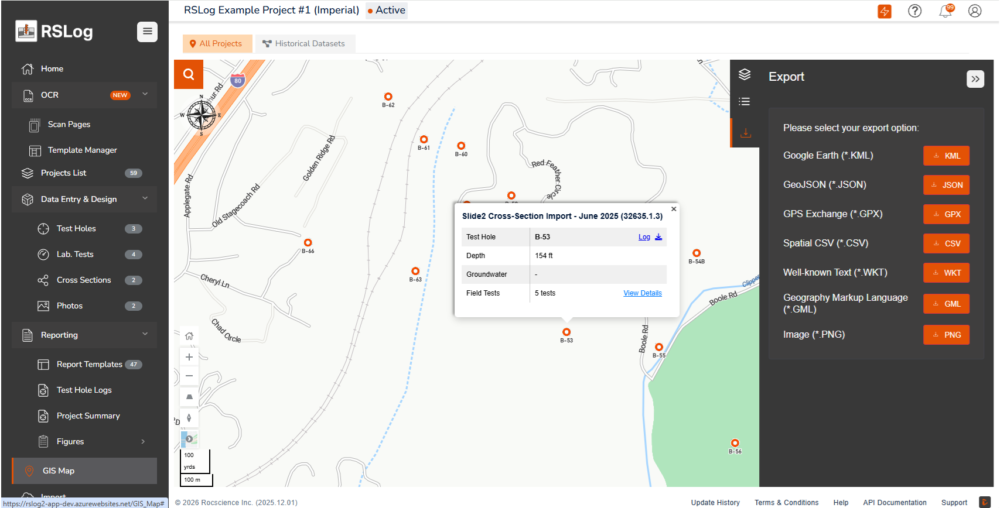Open Test Hole Logs in sidebar
The image size is (1000, 508).
coord(84,390)
